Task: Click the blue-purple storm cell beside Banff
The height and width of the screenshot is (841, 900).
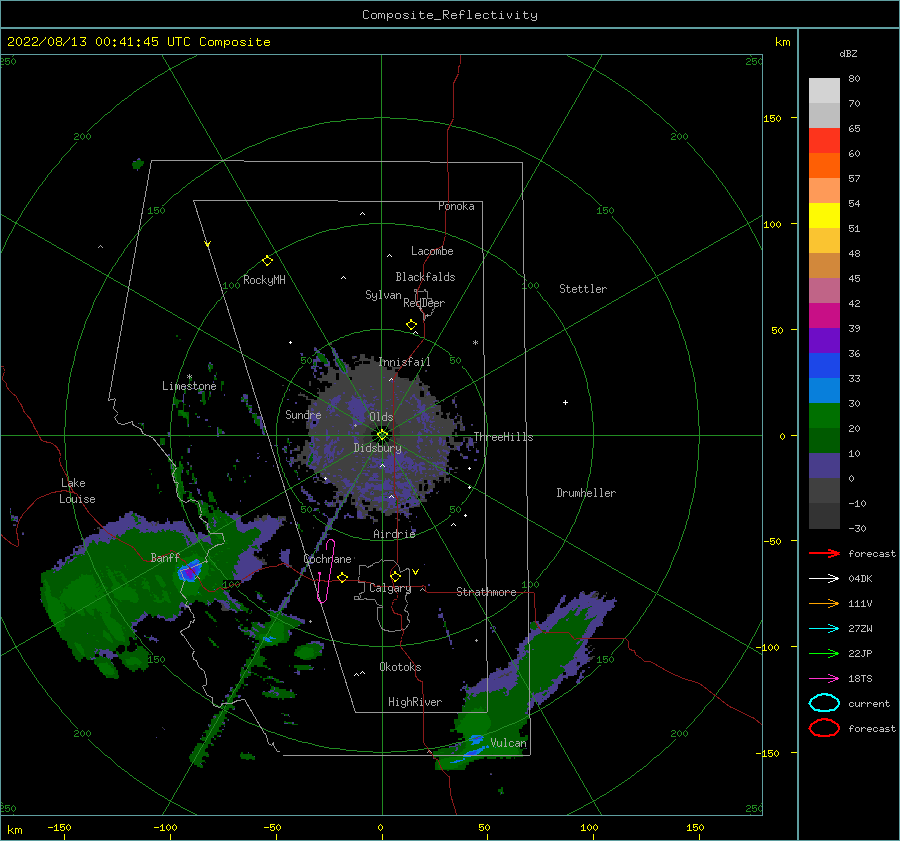Action: click(x=189, y=571)
